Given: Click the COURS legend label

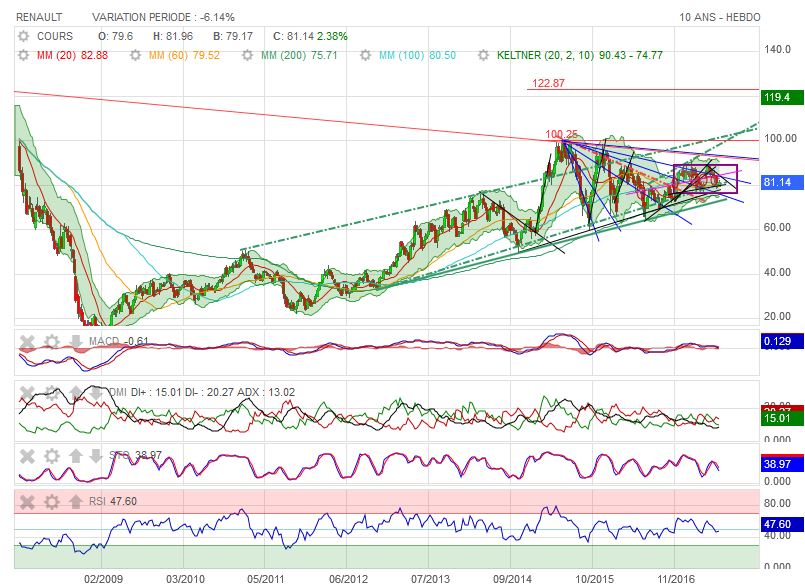Looking at the screenshot, I should point(55,36).
